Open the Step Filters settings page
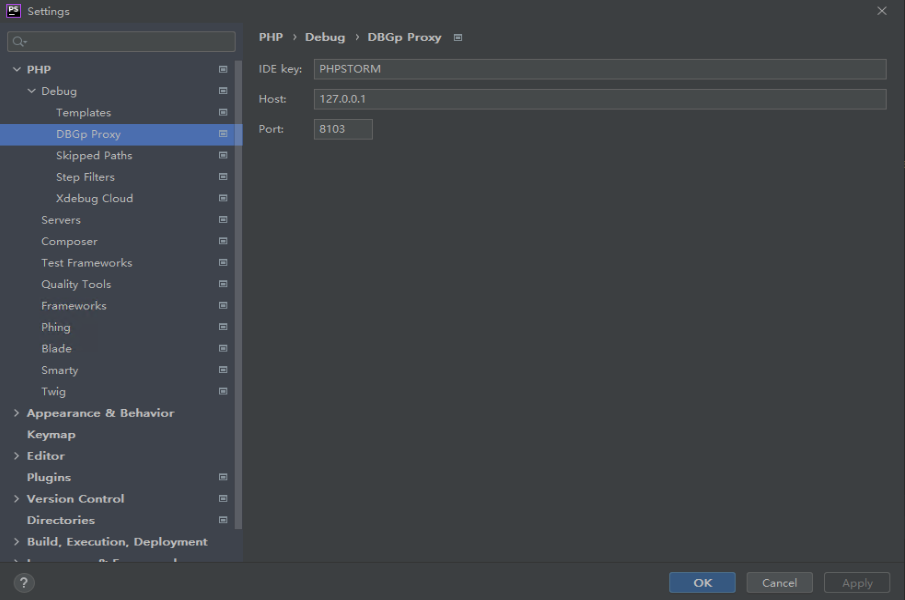 85,177
